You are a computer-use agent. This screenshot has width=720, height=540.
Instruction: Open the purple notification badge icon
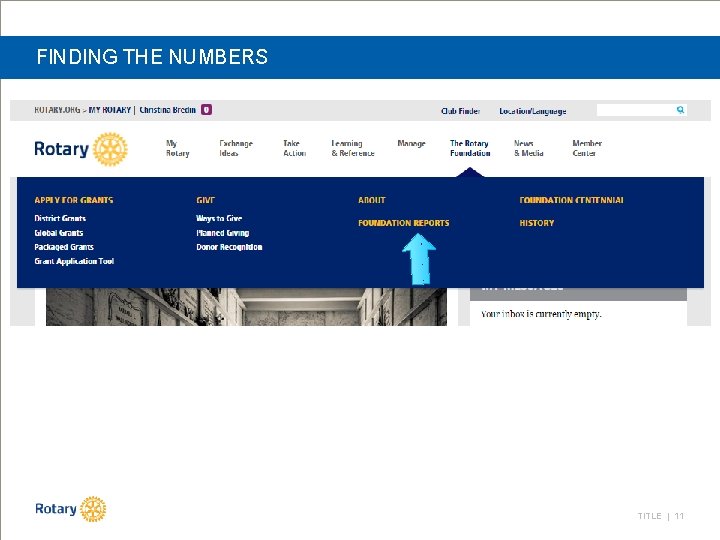(207, 110)
